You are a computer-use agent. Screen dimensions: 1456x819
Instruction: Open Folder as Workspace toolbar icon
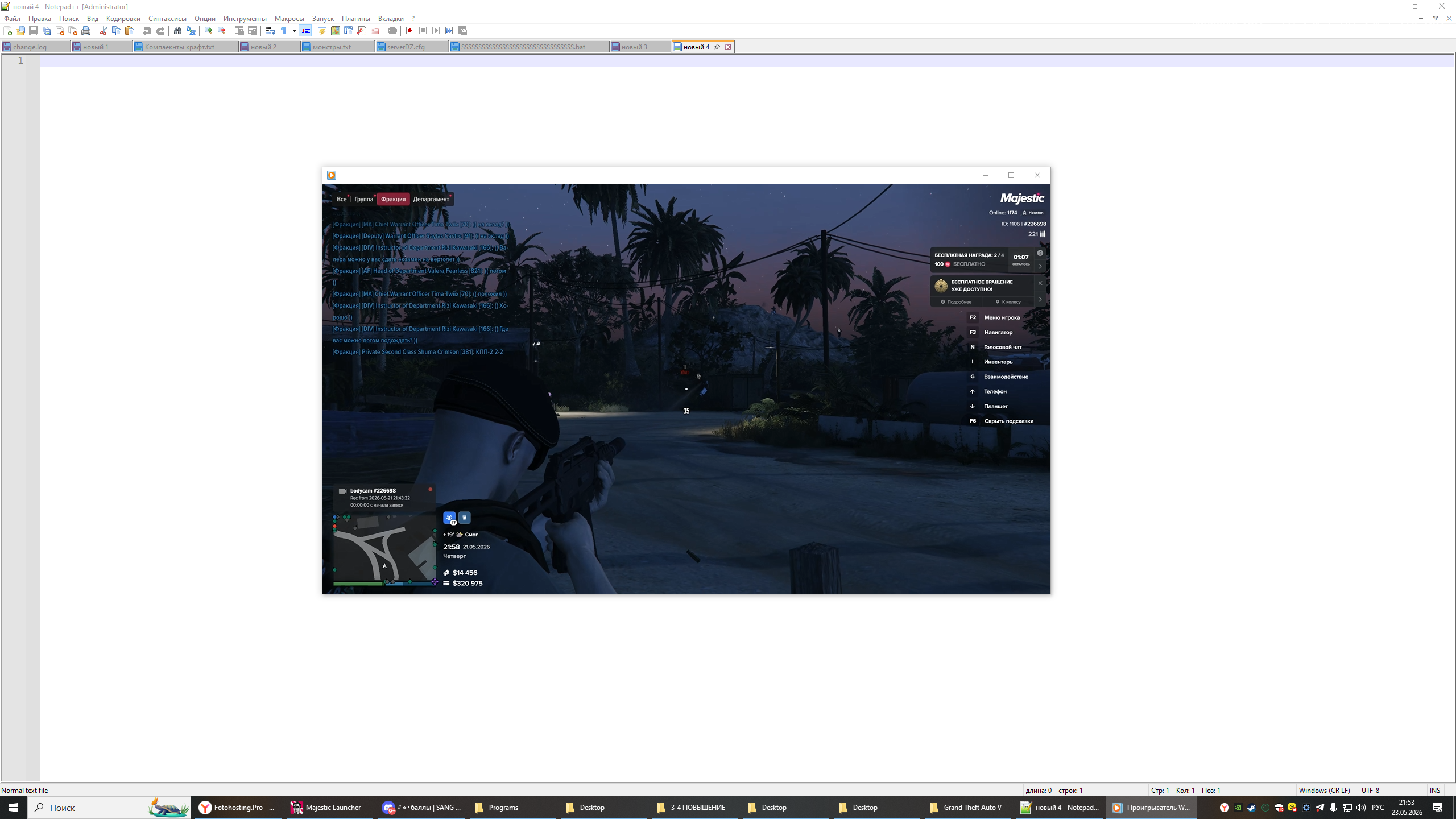click(x=375, y=31)
